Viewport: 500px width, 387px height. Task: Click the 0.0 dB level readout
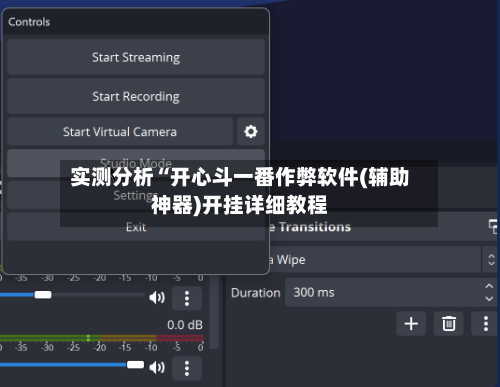click(185, 325)
